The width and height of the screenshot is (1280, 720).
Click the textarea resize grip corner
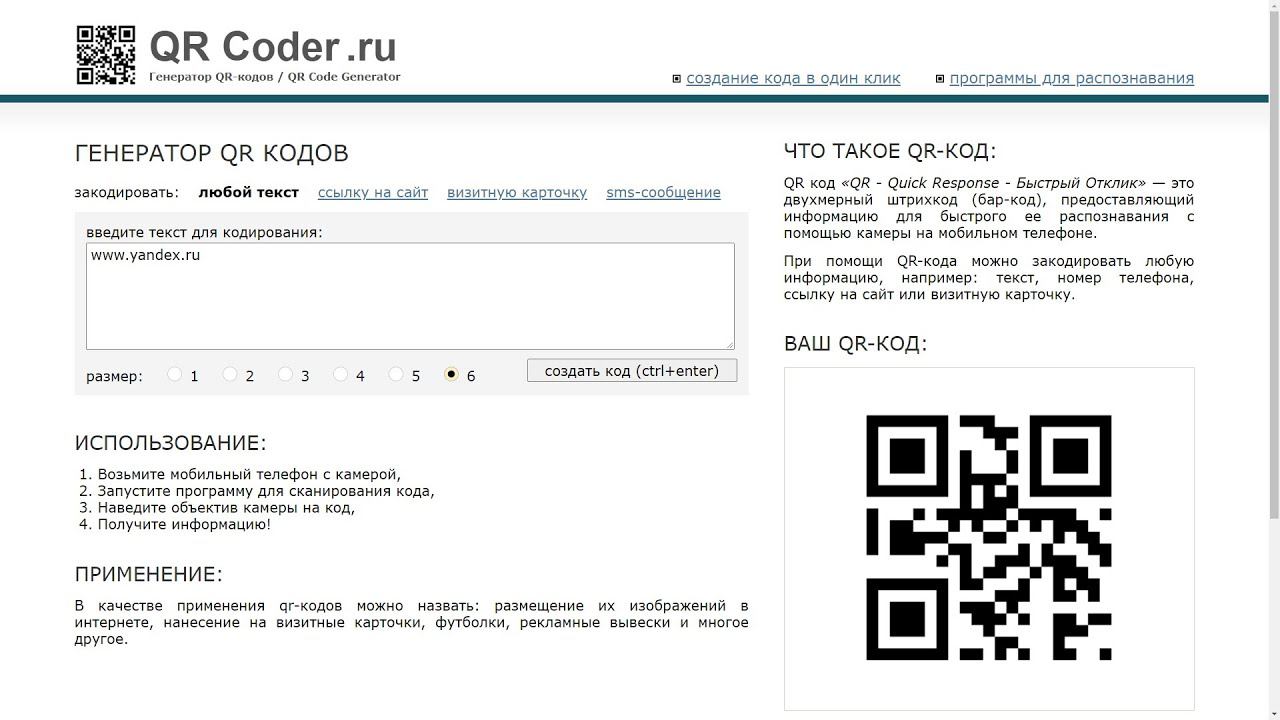click(x=729, y=344)
